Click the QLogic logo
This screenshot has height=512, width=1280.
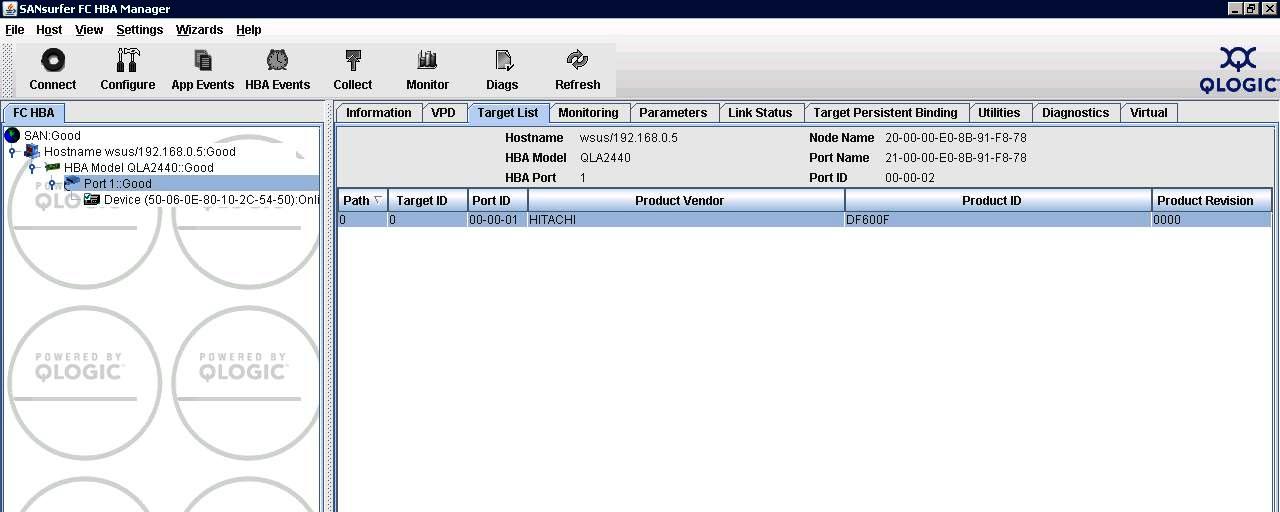coord(1238,70)
